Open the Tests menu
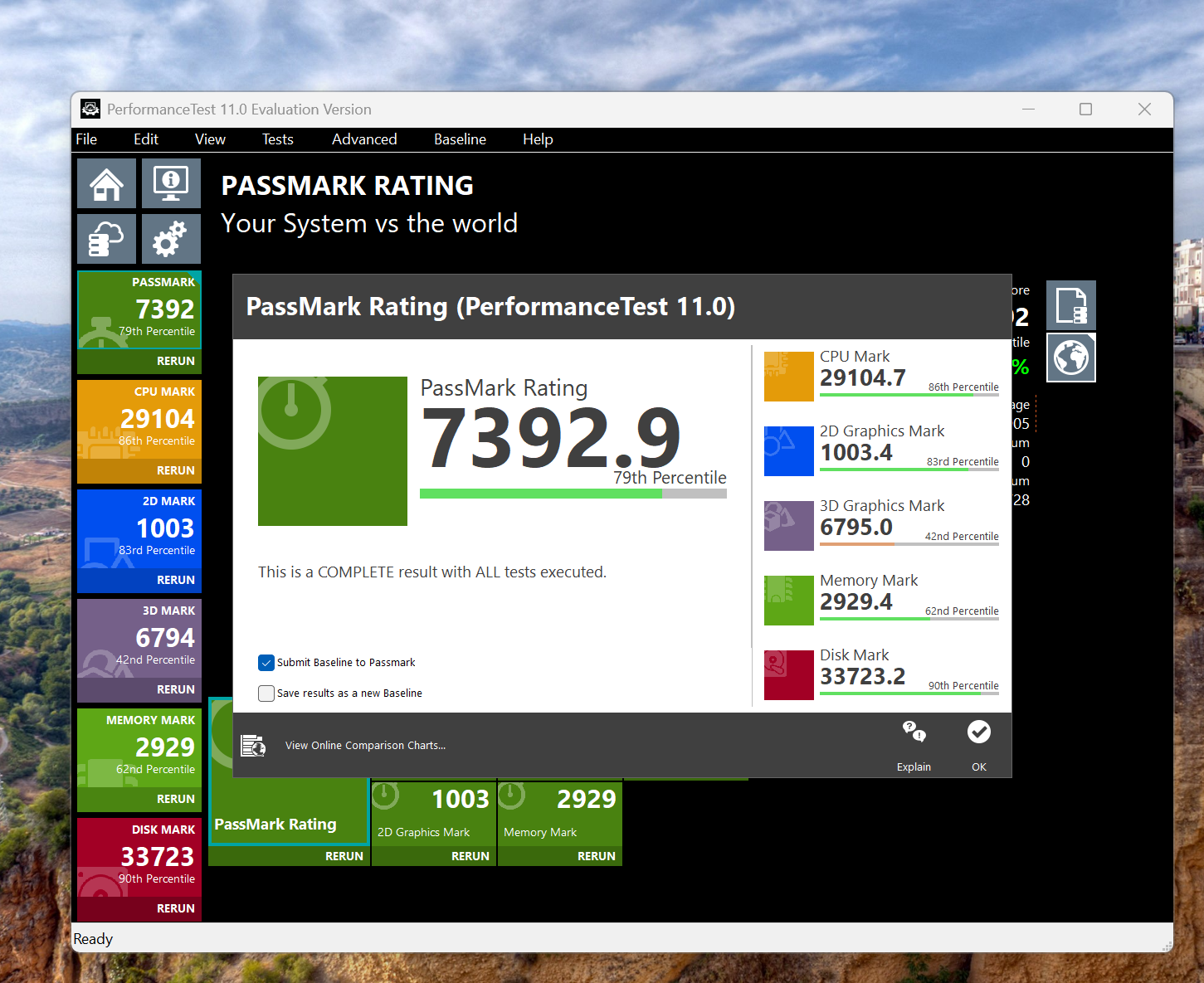 tap(278, 139)
